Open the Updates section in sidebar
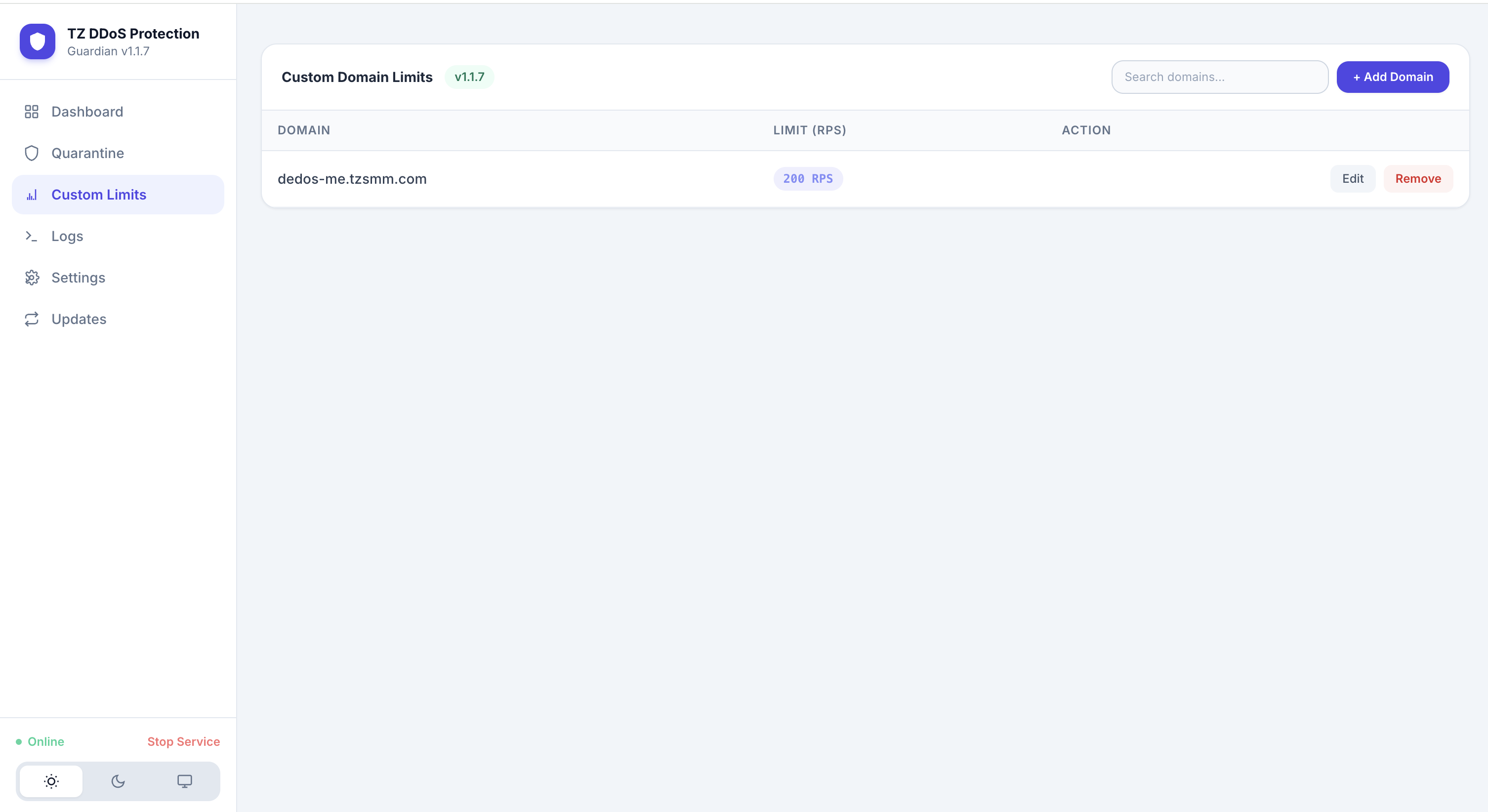 (x=79, y=319)
